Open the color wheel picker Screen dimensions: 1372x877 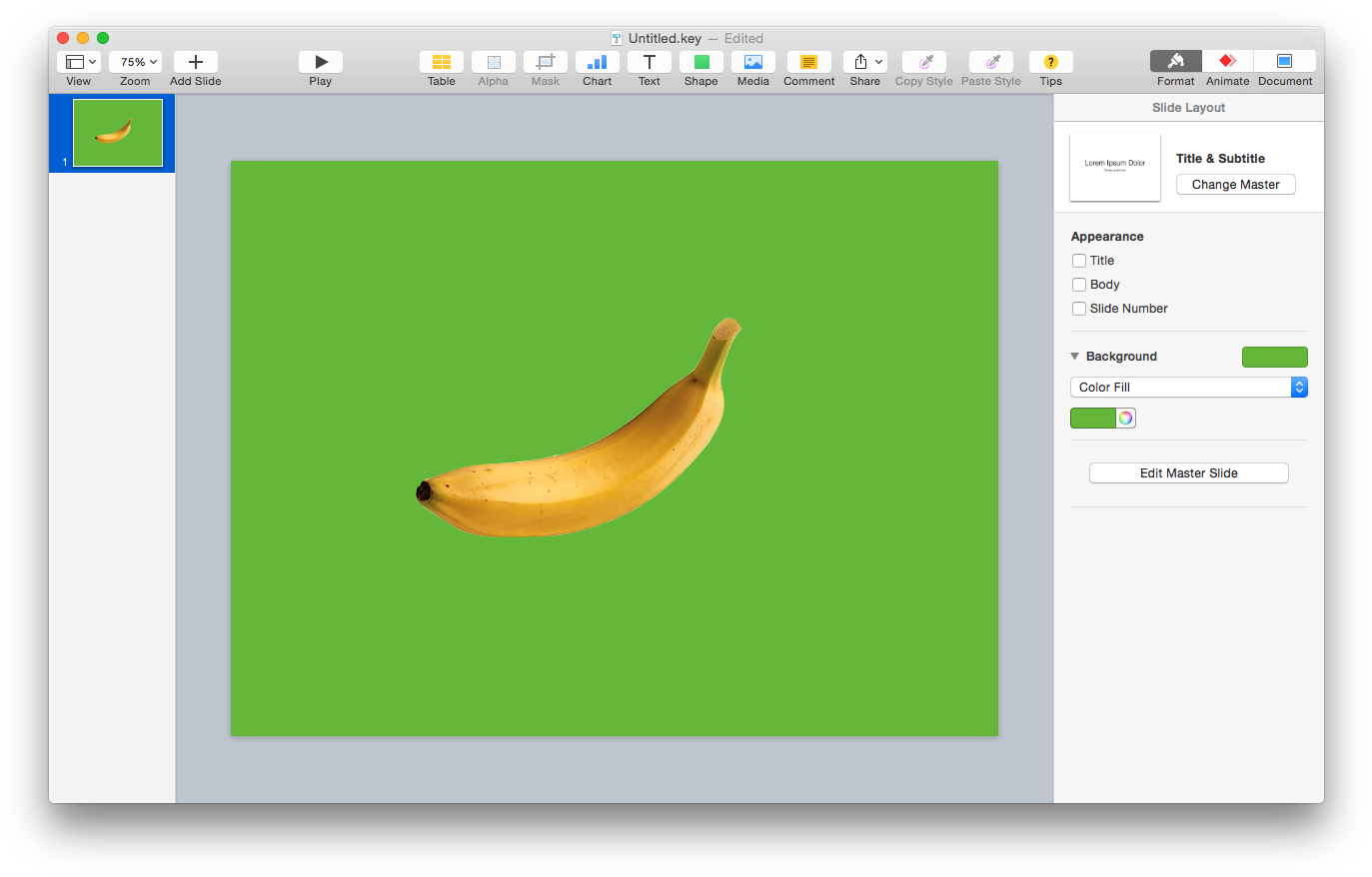(x=1126, y=419)
